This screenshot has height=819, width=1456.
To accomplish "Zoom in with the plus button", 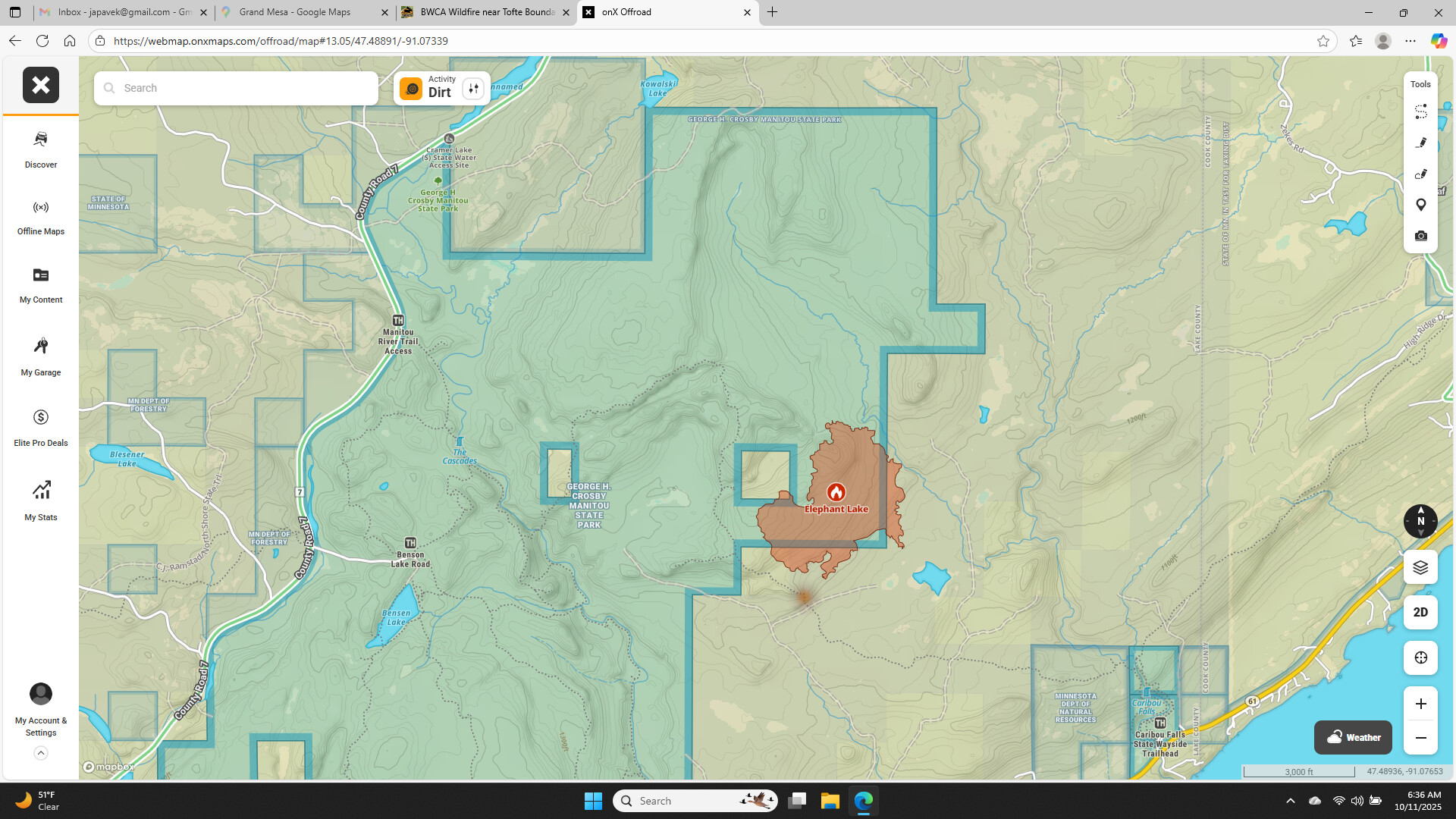I will pyautogui.click(x=1420, y=704).
